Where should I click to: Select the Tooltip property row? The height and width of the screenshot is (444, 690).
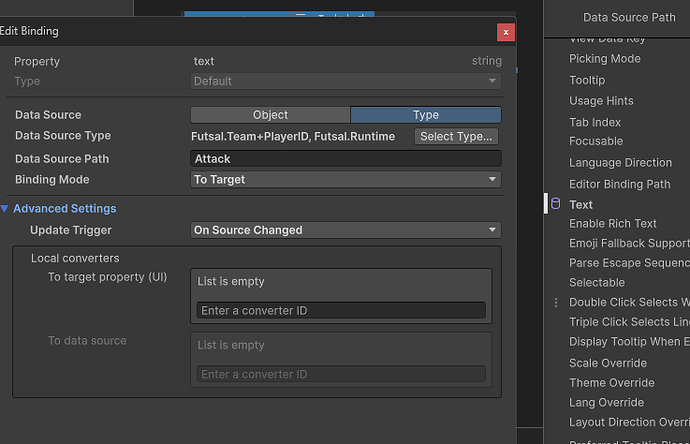click(x=587, y=80)
